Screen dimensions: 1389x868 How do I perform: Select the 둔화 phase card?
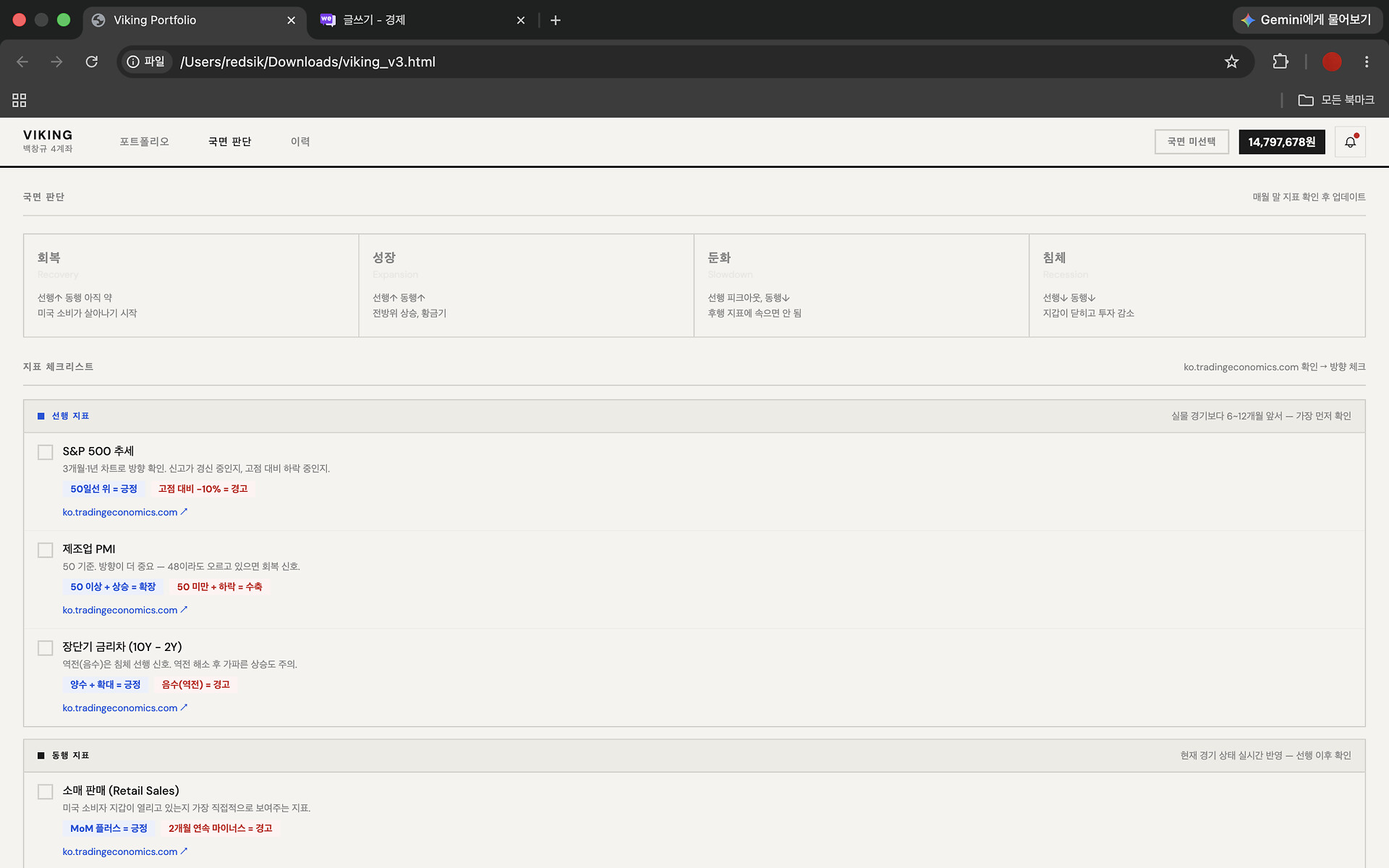pos(861,285)
